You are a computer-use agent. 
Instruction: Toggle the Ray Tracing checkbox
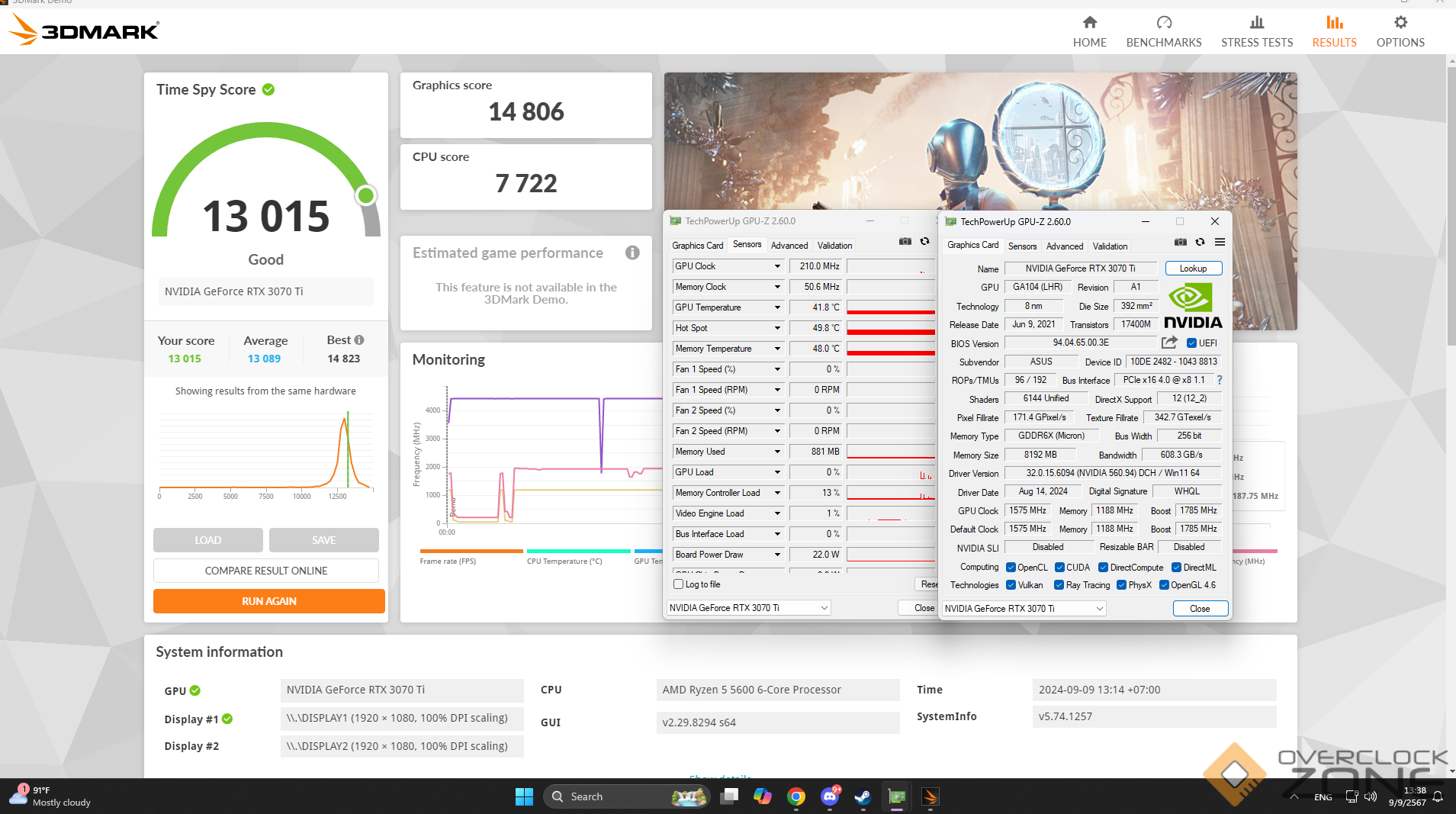pyautogui.click(x=1059, y=585)
